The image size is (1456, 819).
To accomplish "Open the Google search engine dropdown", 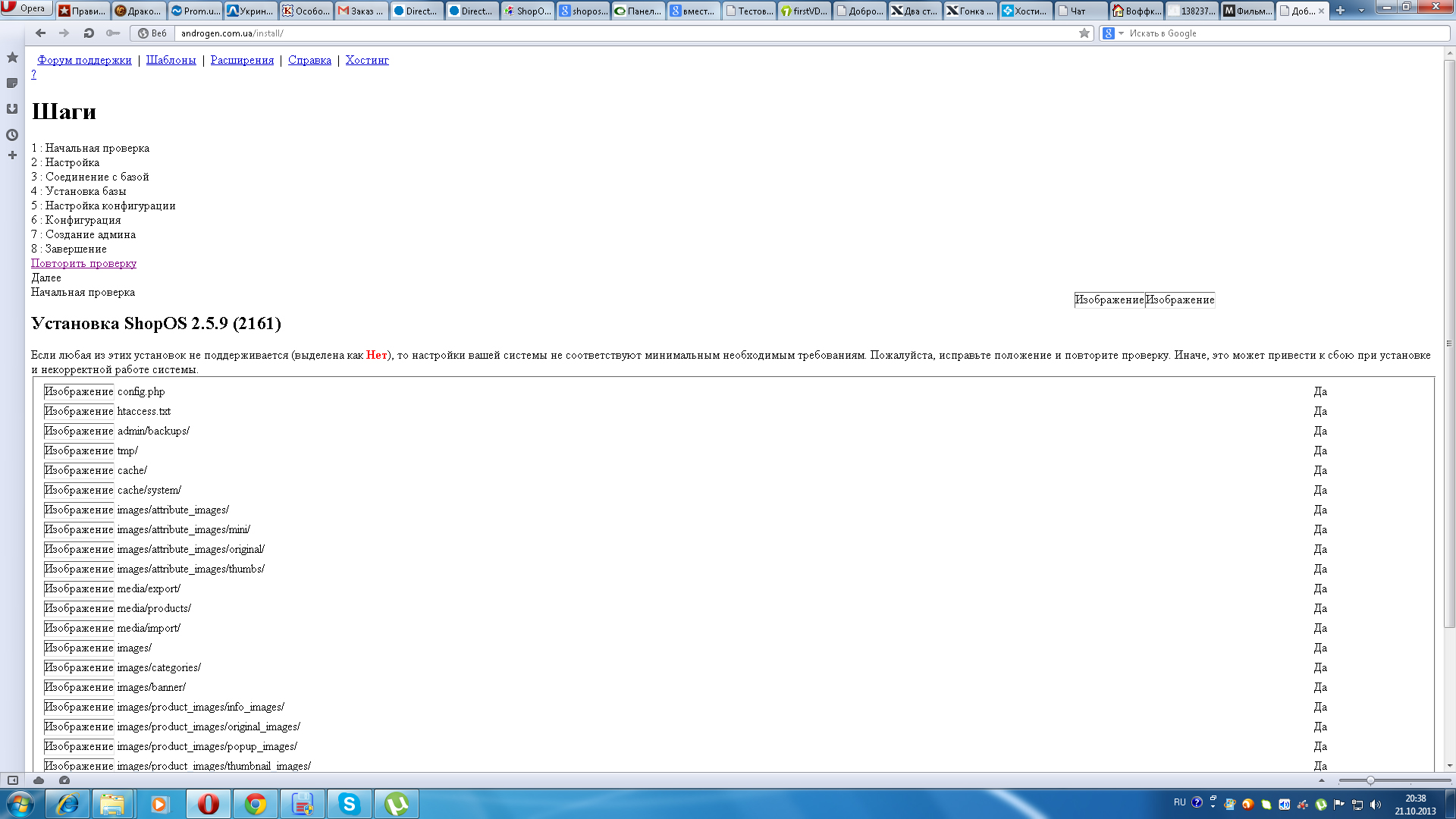I will coord(1113,33).
